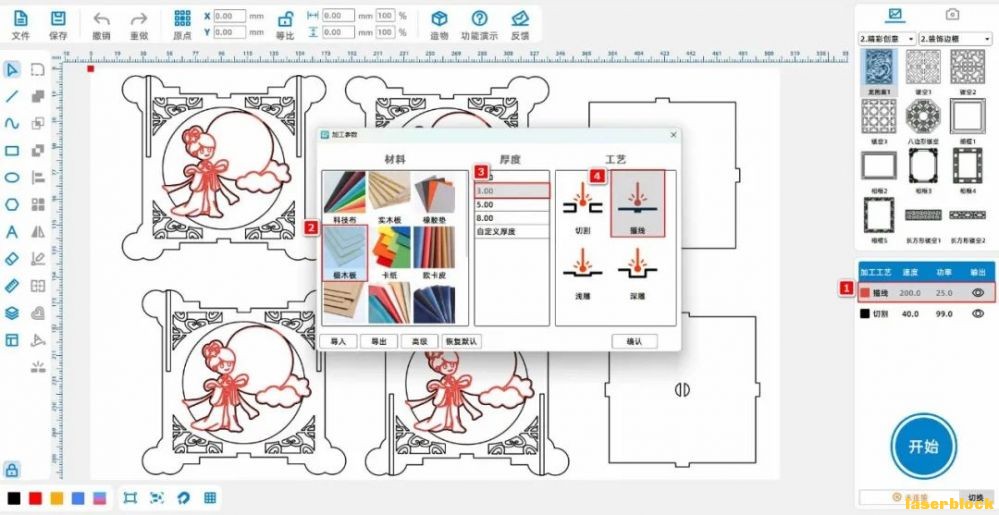Select thickness 5.00 in list

[x=512, y=205]
